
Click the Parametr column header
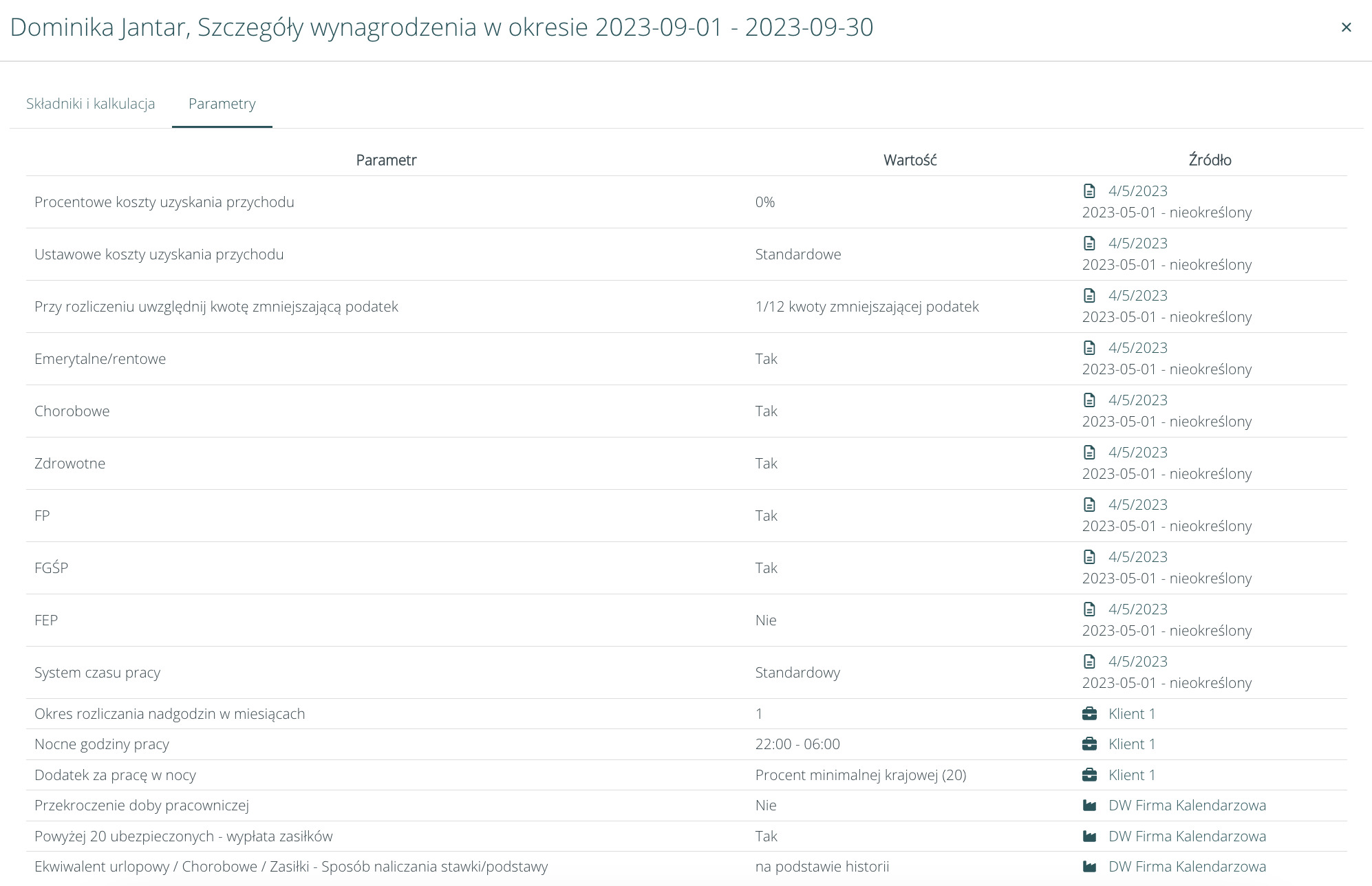(x=386, y=160)
